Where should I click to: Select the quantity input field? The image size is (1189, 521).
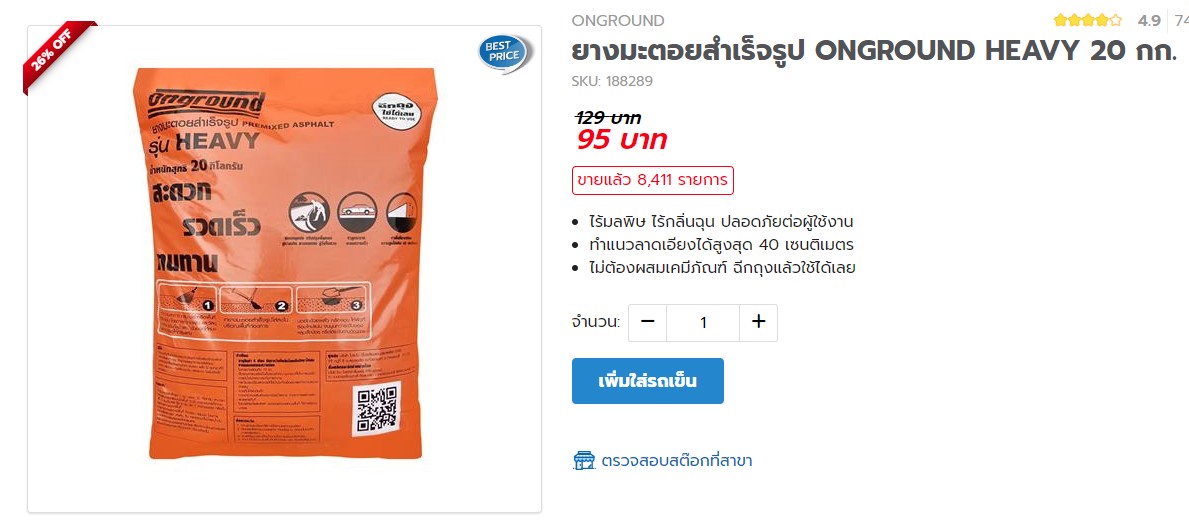click(703, 322)
